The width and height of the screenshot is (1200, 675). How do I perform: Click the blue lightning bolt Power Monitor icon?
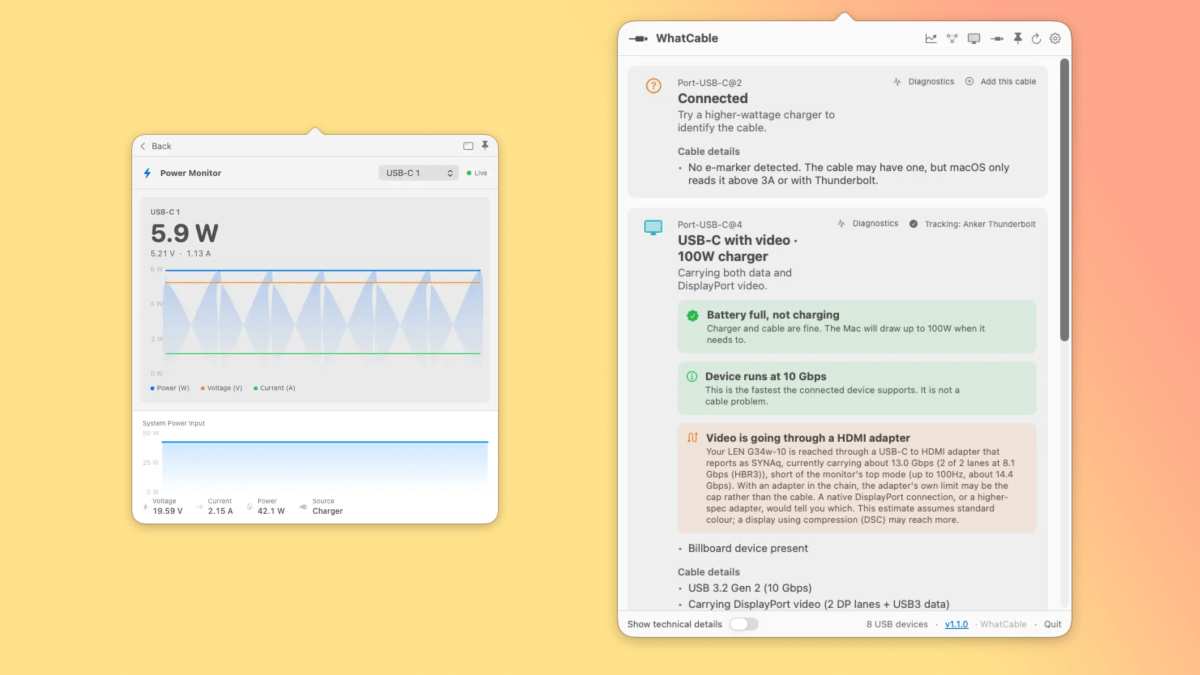[x=148, y=173]
